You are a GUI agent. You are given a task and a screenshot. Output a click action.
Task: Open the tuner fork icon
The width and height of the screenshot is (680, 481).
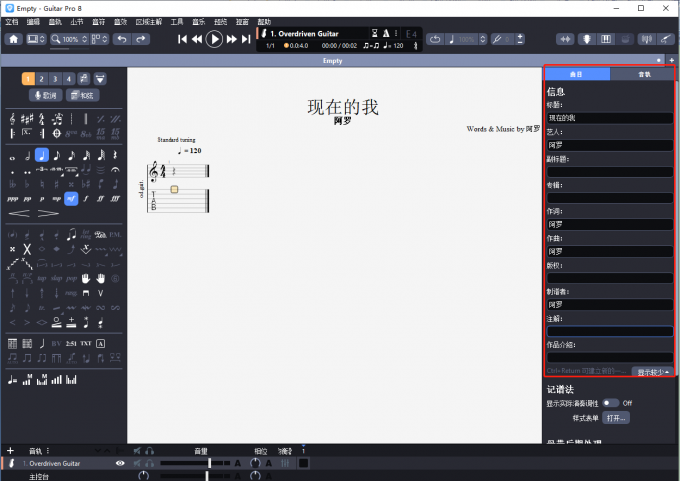coord(496,39)
